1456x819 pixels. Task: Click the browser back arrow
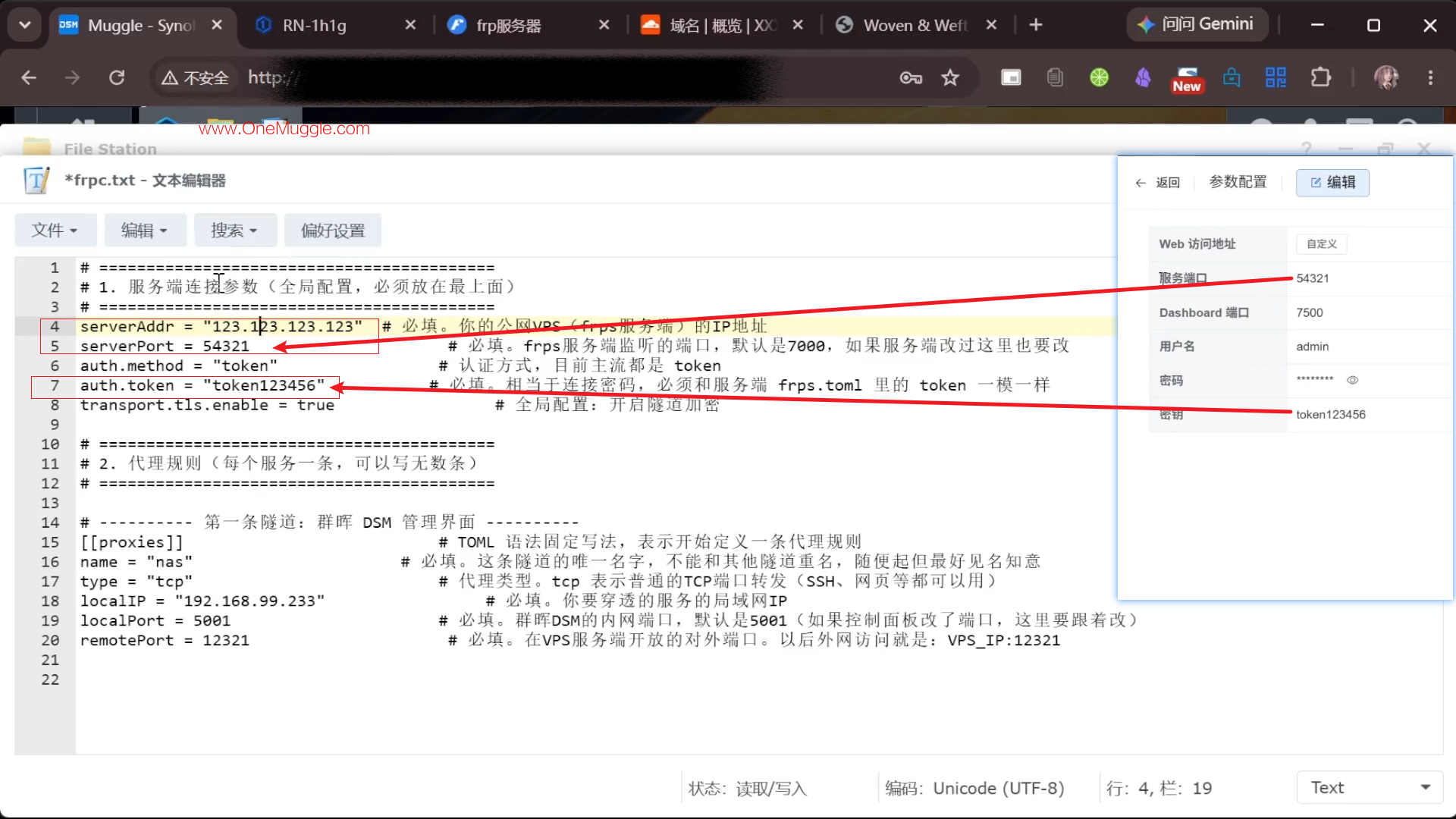click(x=29, y=77)
